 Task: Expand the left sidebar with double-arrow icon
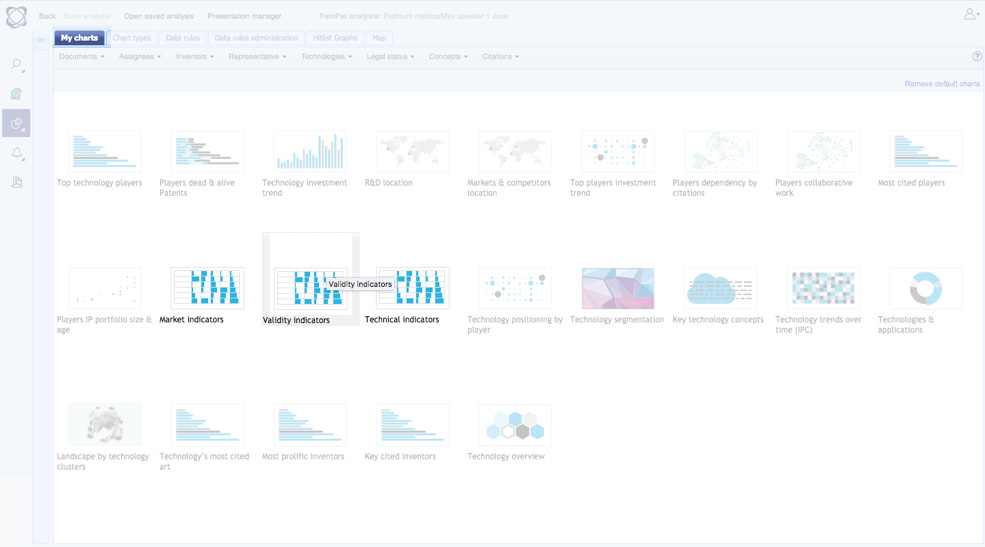coord(41,40)
